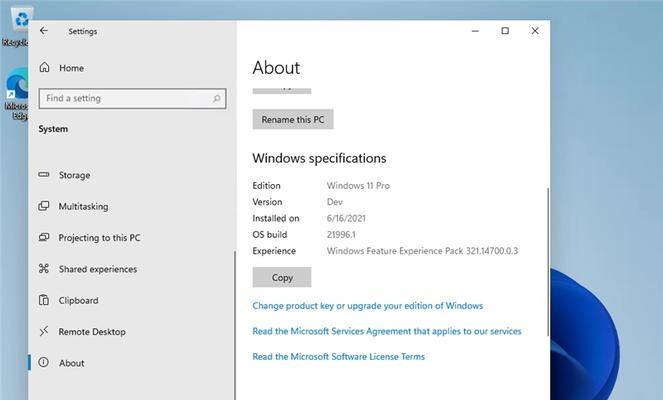Select the Windows 11 Pro edition text
This screenshot has width=663, height=400.
(x=358, y=186)
